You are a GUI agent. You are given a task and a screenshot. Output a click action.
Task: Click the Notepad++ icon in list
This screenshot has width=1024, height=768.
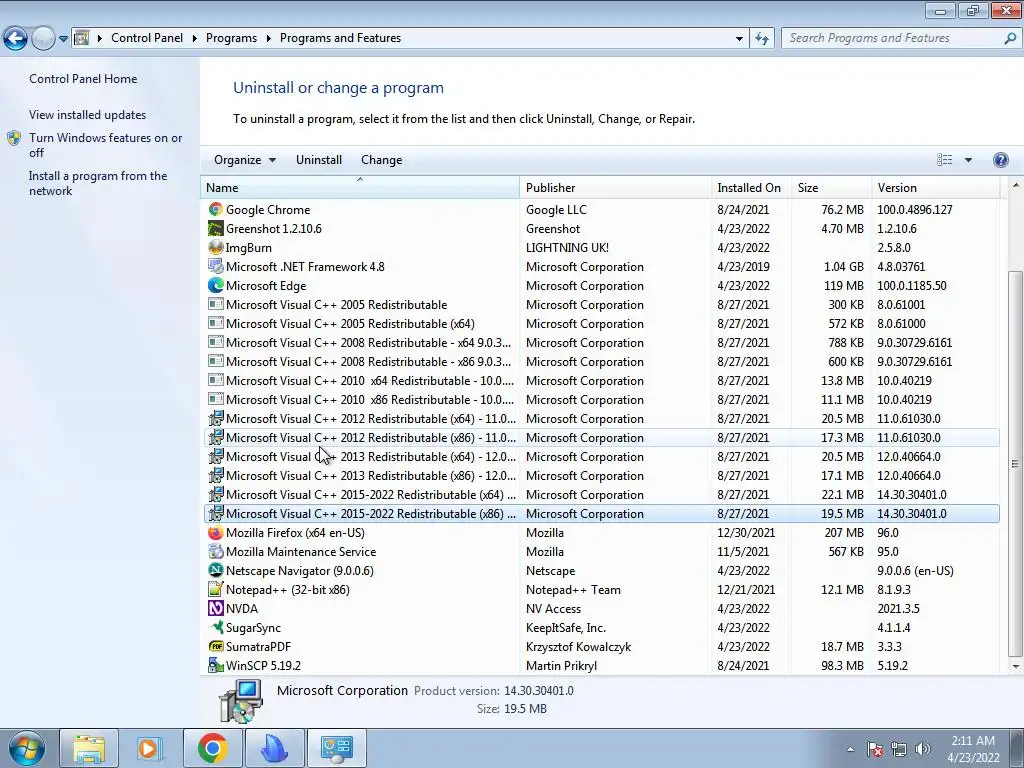coord(216,590)
